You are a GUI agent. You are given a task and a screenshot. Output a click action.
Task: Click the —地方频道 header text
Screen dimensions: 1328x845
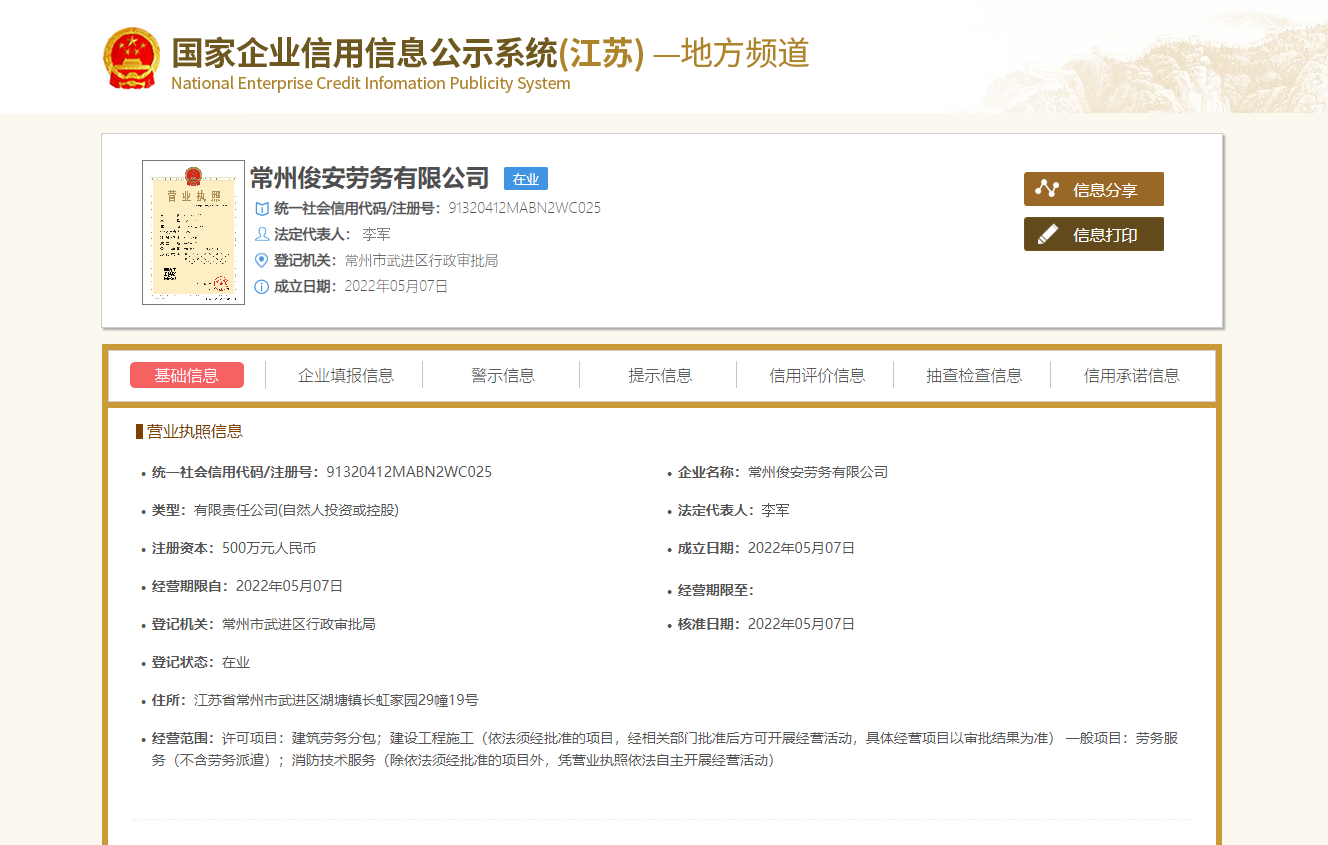[x=732, y=53]
